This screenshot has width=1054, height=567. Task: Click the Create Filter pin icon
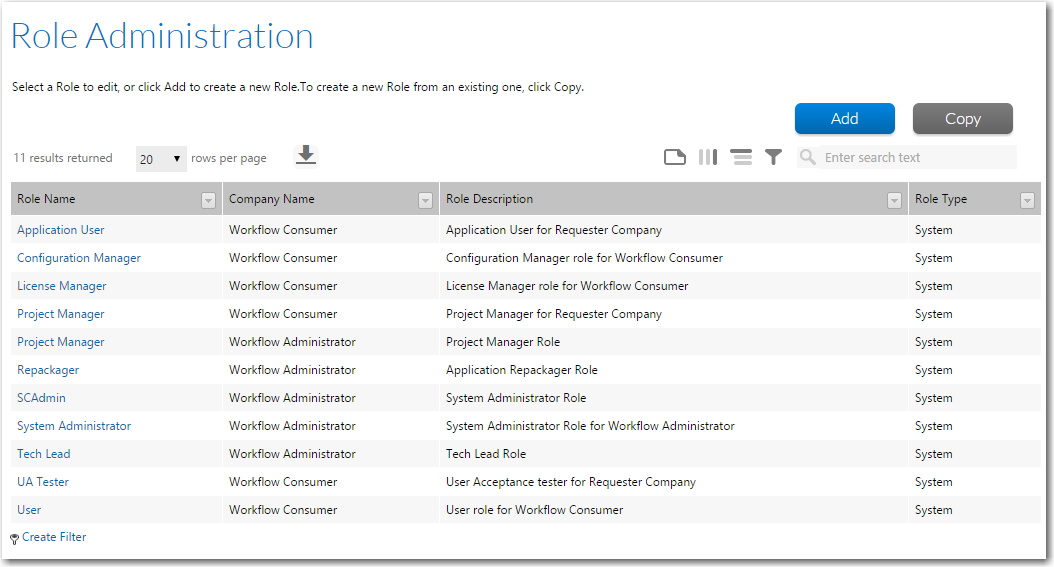coord(15,539)
